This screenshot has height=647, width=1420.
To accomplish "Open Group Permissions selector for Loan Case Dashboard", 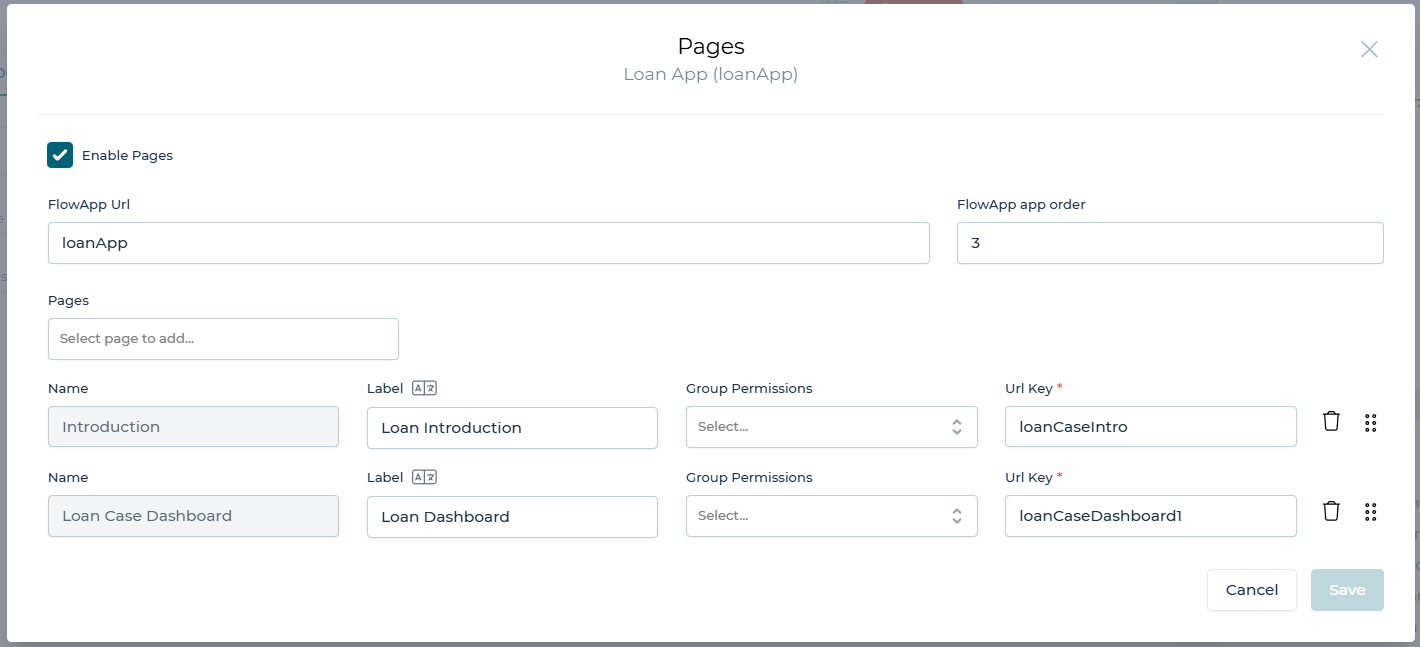I will point(831,515).
